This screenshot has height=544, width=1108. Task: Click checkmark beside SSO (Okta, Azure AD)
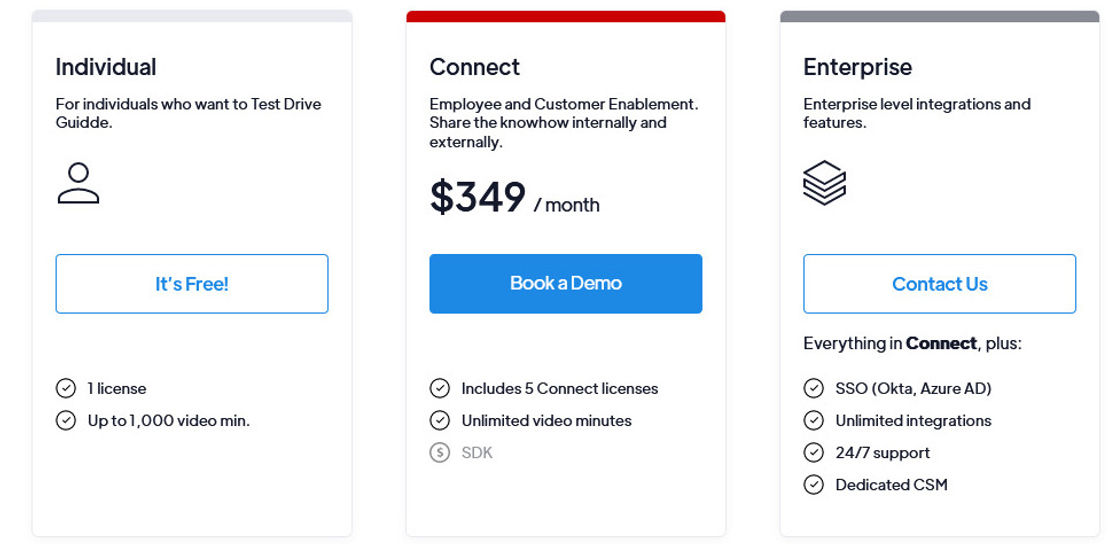click(813, 388)
